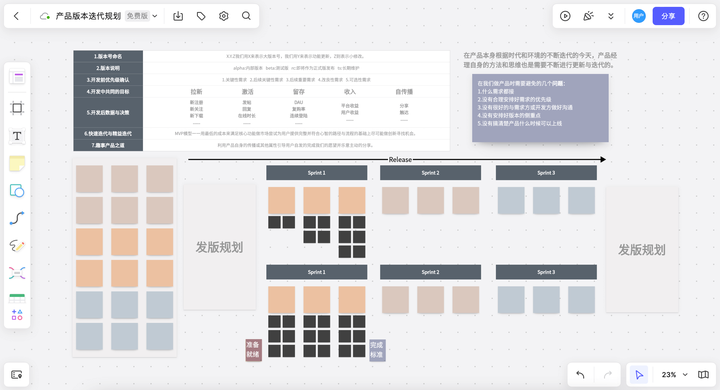
Task: Open the 免费版 plan dropdown
Action: 141,16
